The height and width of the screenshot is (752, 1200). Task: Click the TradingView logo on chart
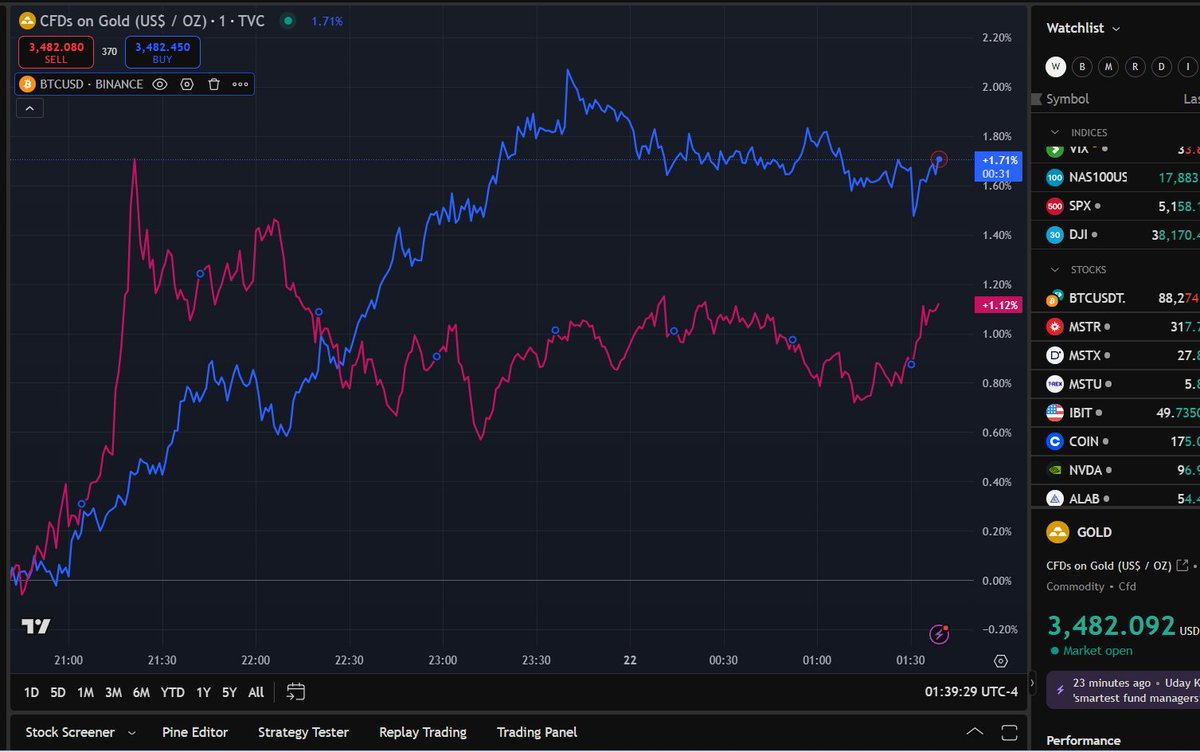pyautogui.click(x=36, y=627)
